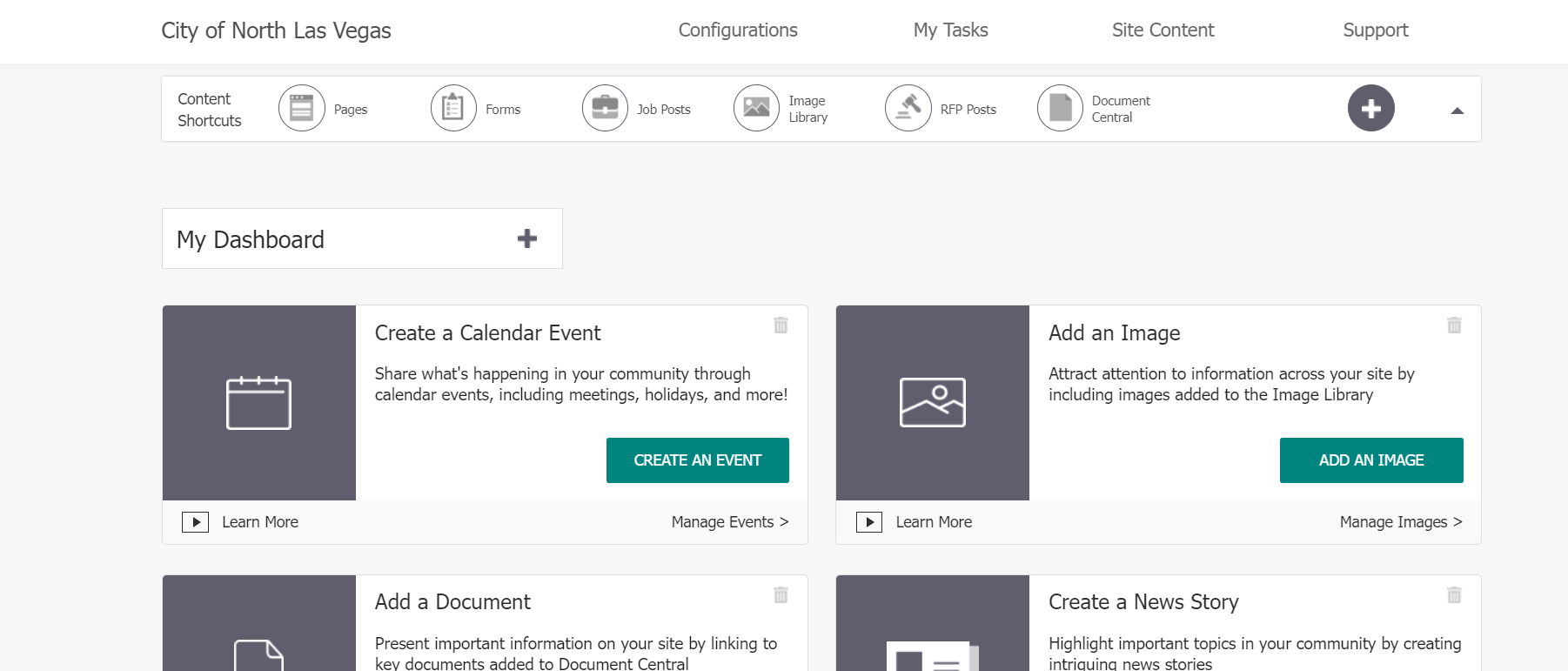Open the Forms clipboard icon
1568x671 pixels.
tap(453, 109)
